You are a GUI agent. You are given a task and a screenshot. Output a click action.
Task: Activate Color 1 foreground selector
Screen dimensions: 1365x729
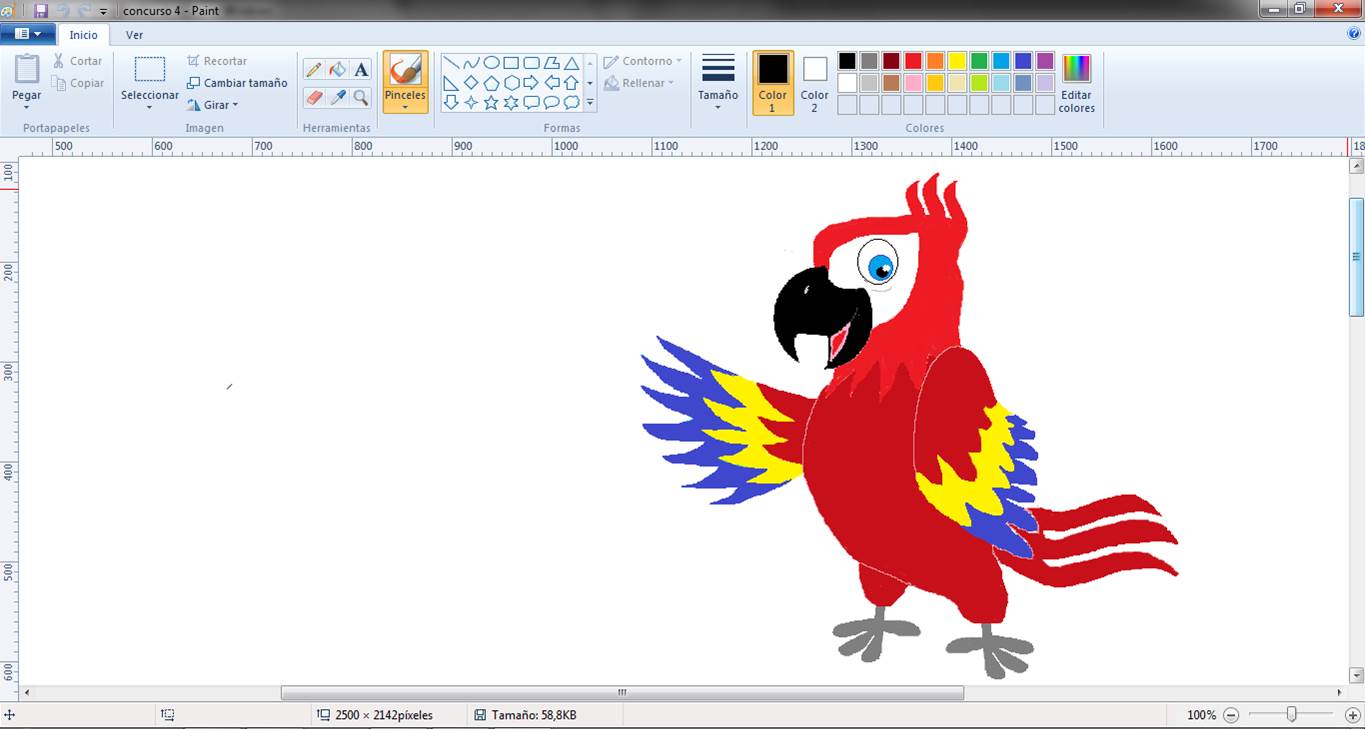click(773, 83)
